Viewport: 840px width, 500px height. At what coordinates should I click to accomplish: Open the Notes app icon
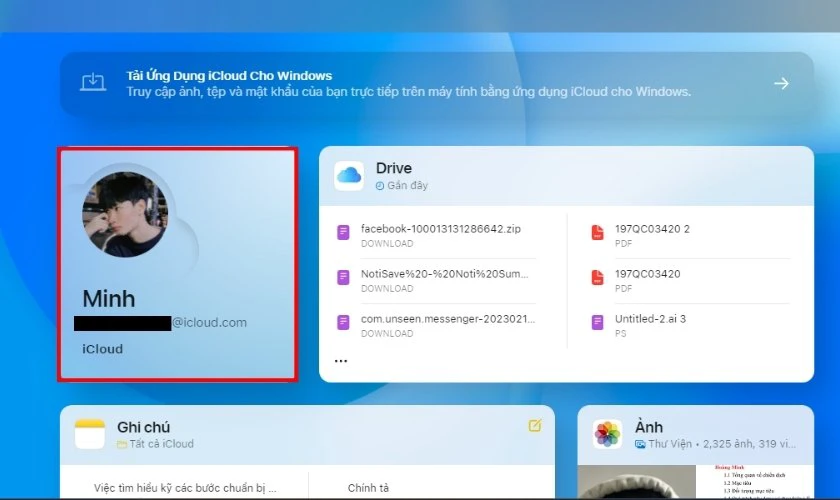(89, 434)
